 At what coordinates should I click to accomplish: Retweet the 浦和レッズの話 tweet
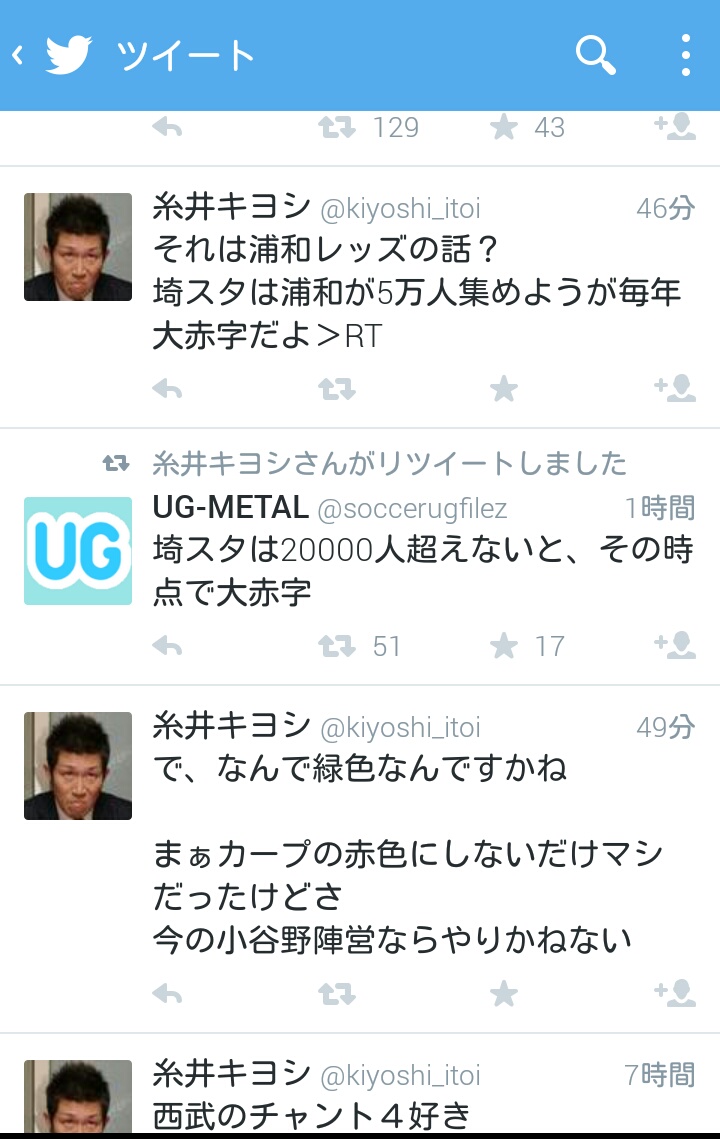click(x=336, y=390)
